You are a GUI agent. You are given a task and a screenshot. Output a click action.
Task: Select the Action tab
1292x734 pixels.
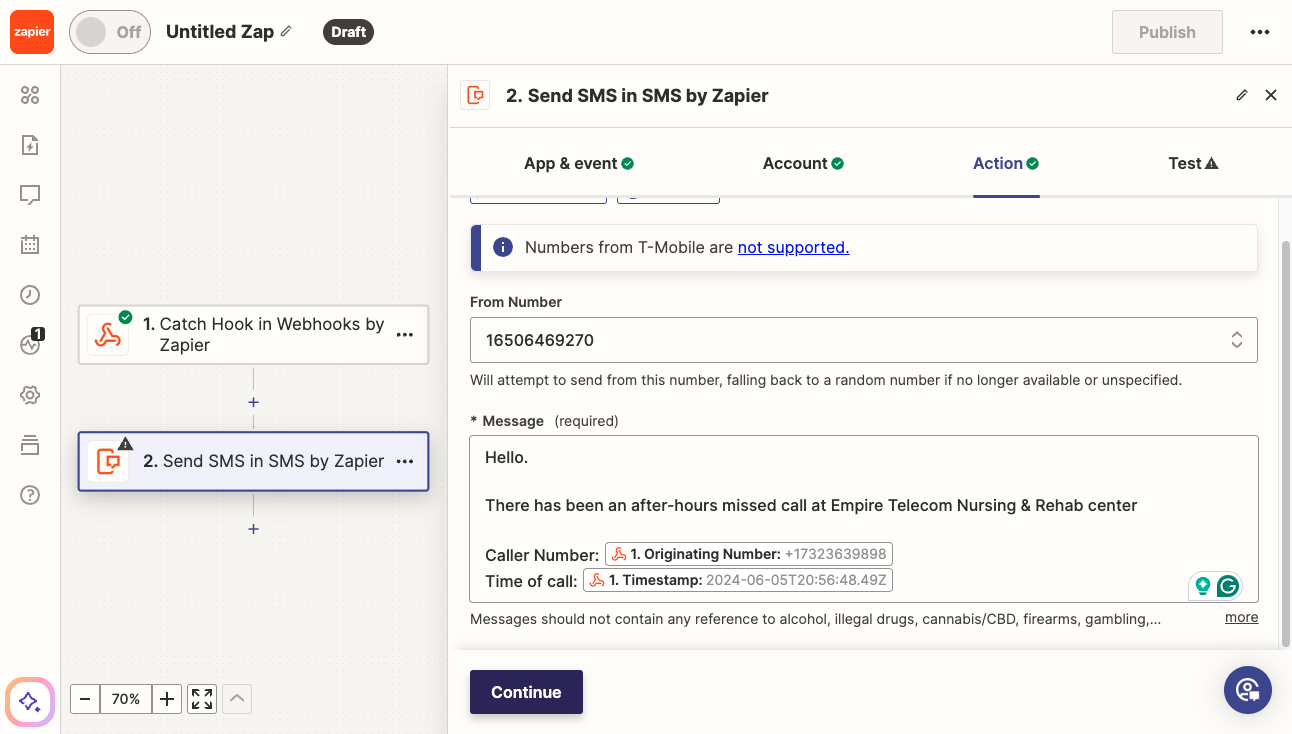tap(1006, 163)
